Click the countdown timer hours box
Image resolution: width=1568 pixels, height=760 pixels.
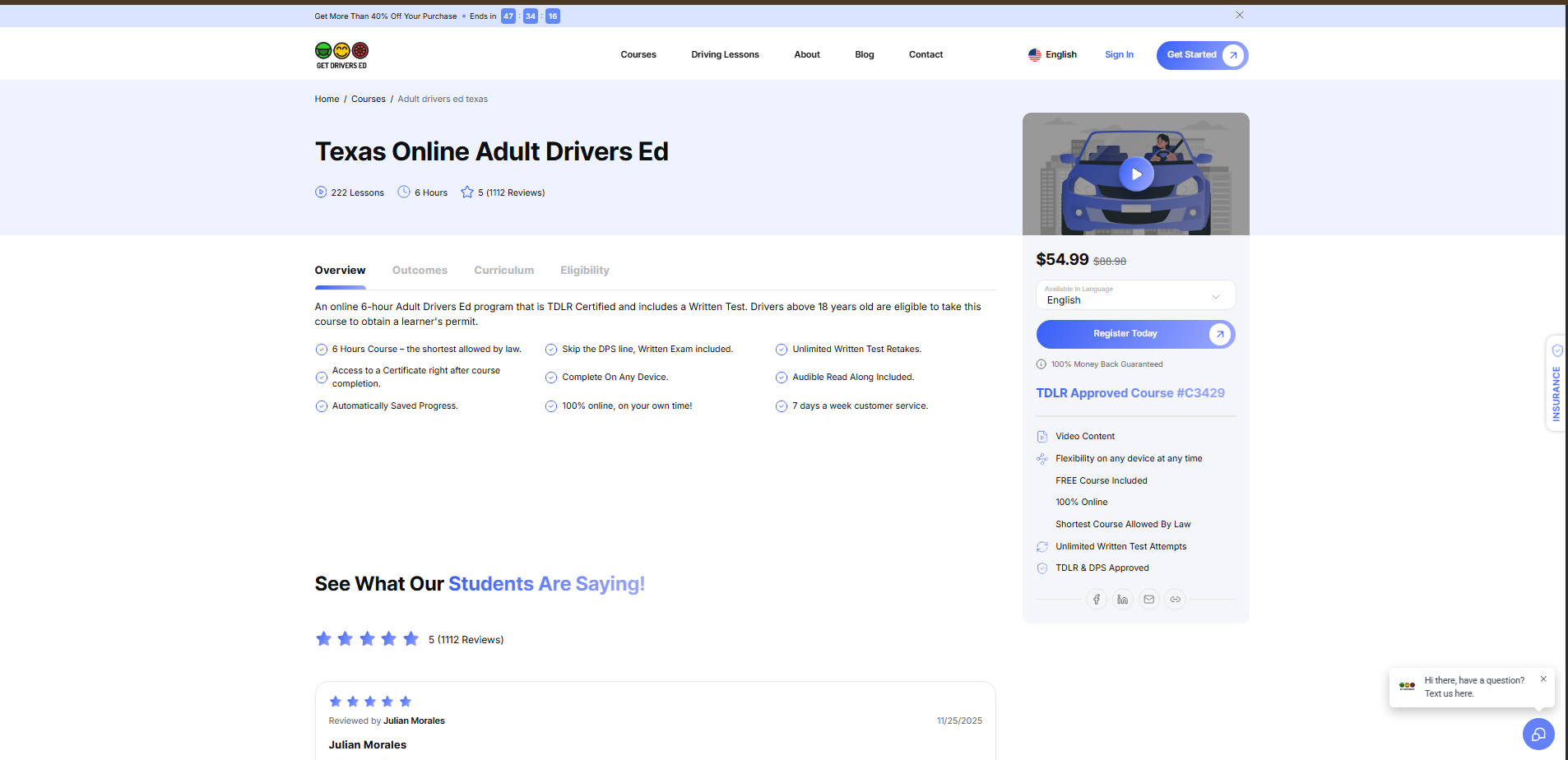pyautogui.click(x=508, y=16)
